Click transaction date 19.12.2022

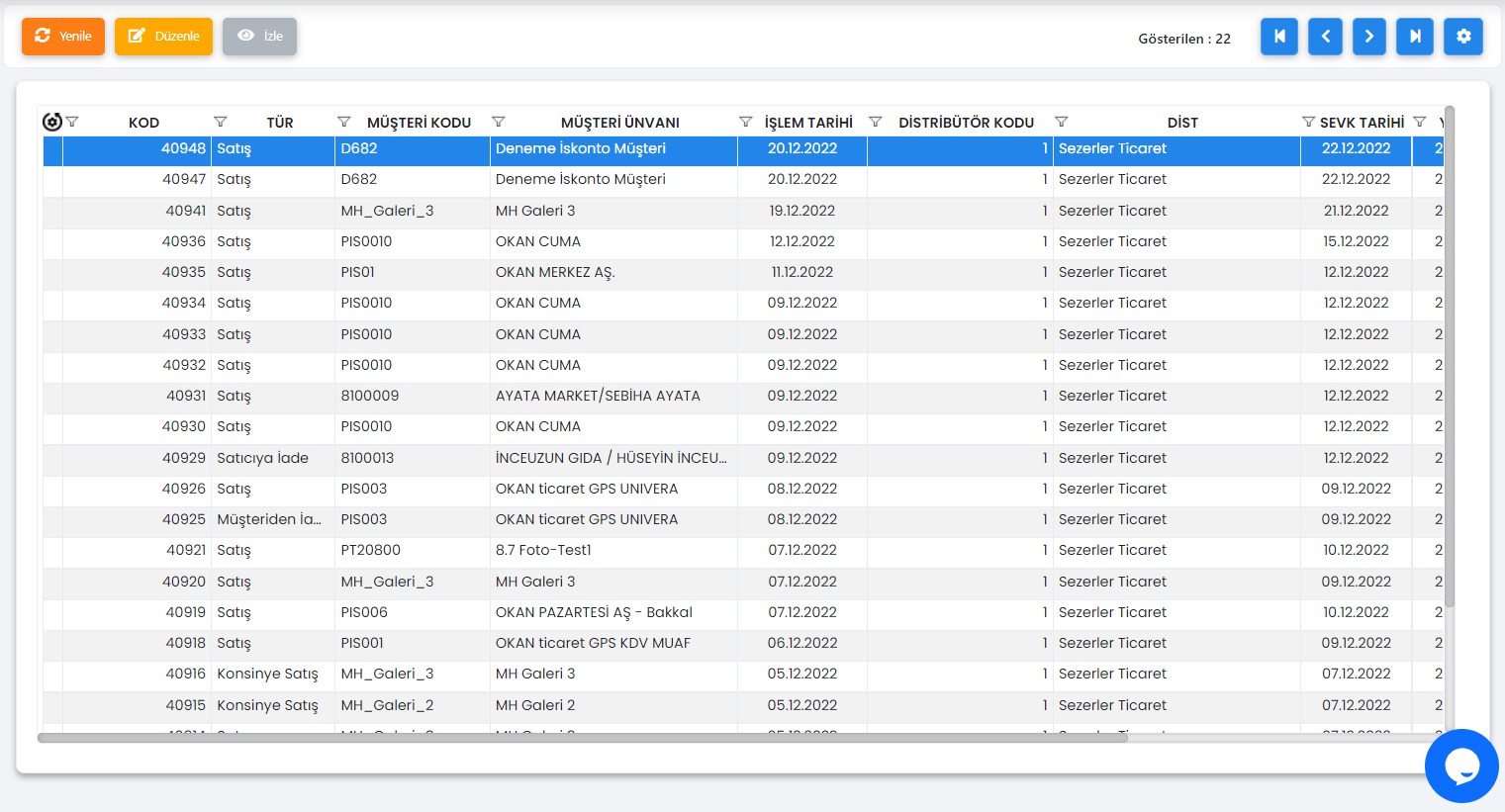point(802,211)
